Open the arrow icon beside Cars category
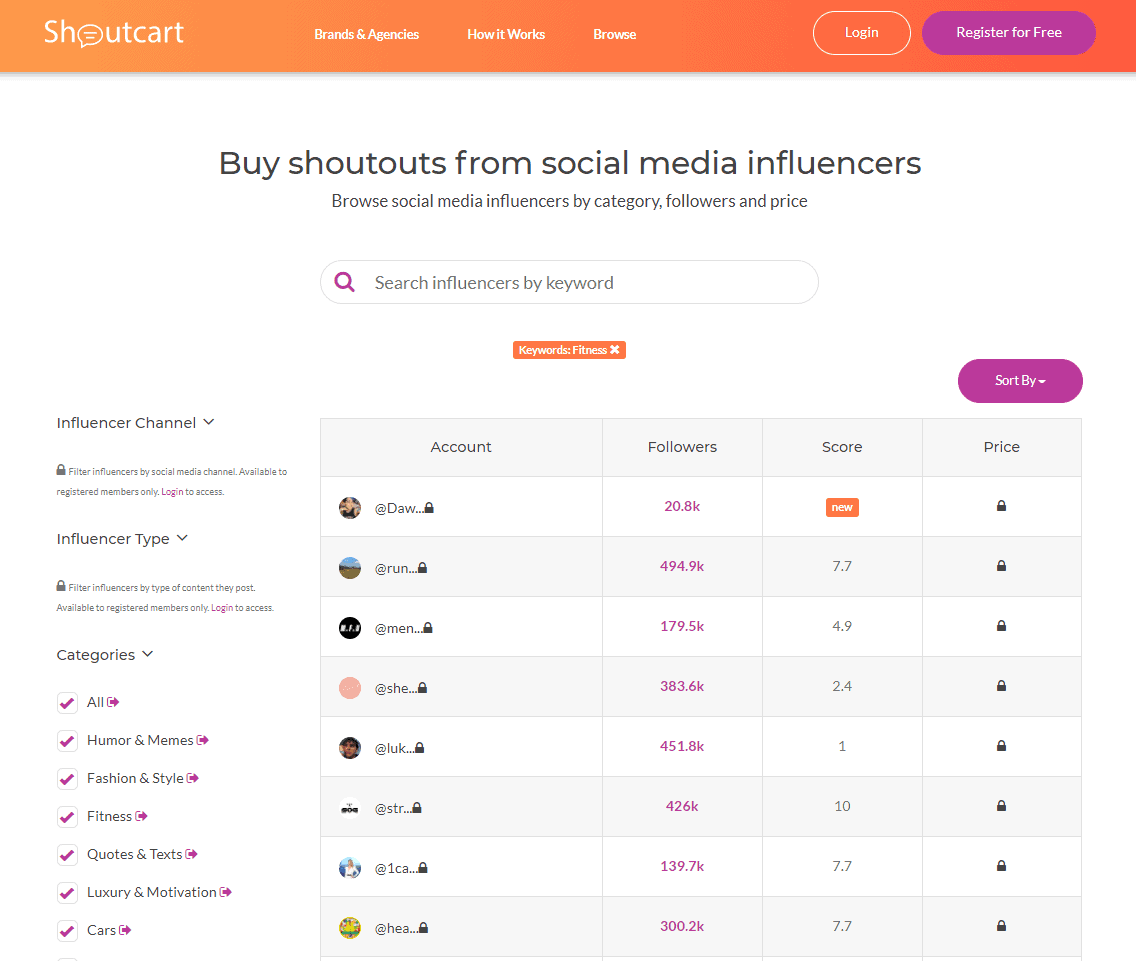The image size is (1136, 961). pyautogui.click(x=125, y=930)
